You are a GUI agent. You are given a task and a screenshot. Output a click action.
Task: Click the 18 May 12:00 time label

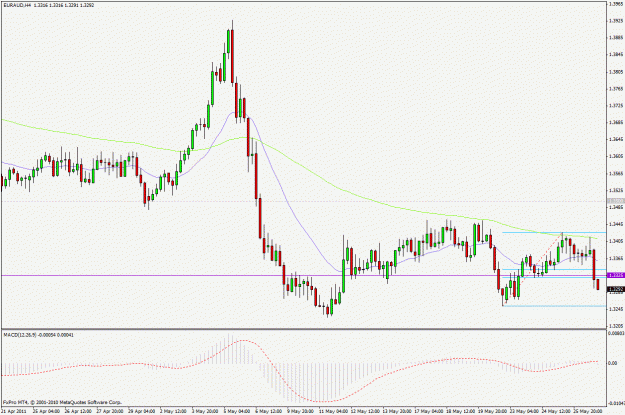tap(460, 411)
